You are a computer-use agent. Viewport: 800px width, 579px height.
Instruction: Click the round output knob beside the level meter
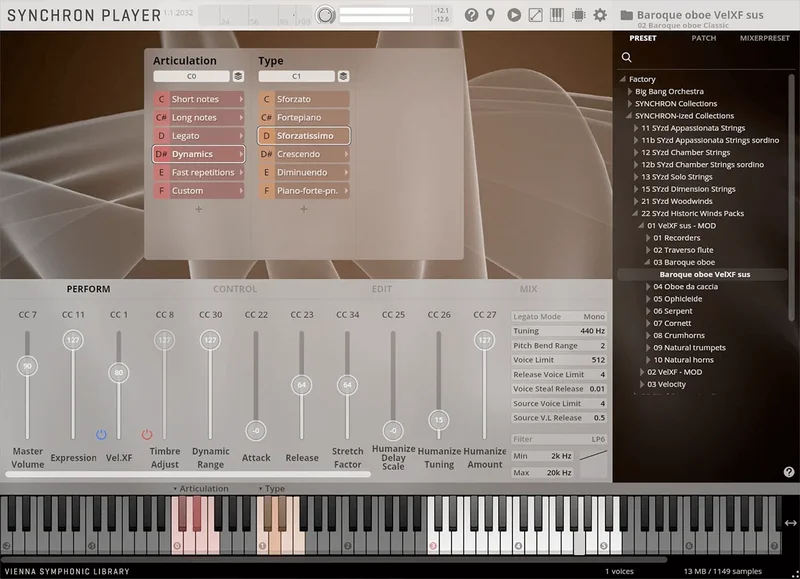(325, 15)
